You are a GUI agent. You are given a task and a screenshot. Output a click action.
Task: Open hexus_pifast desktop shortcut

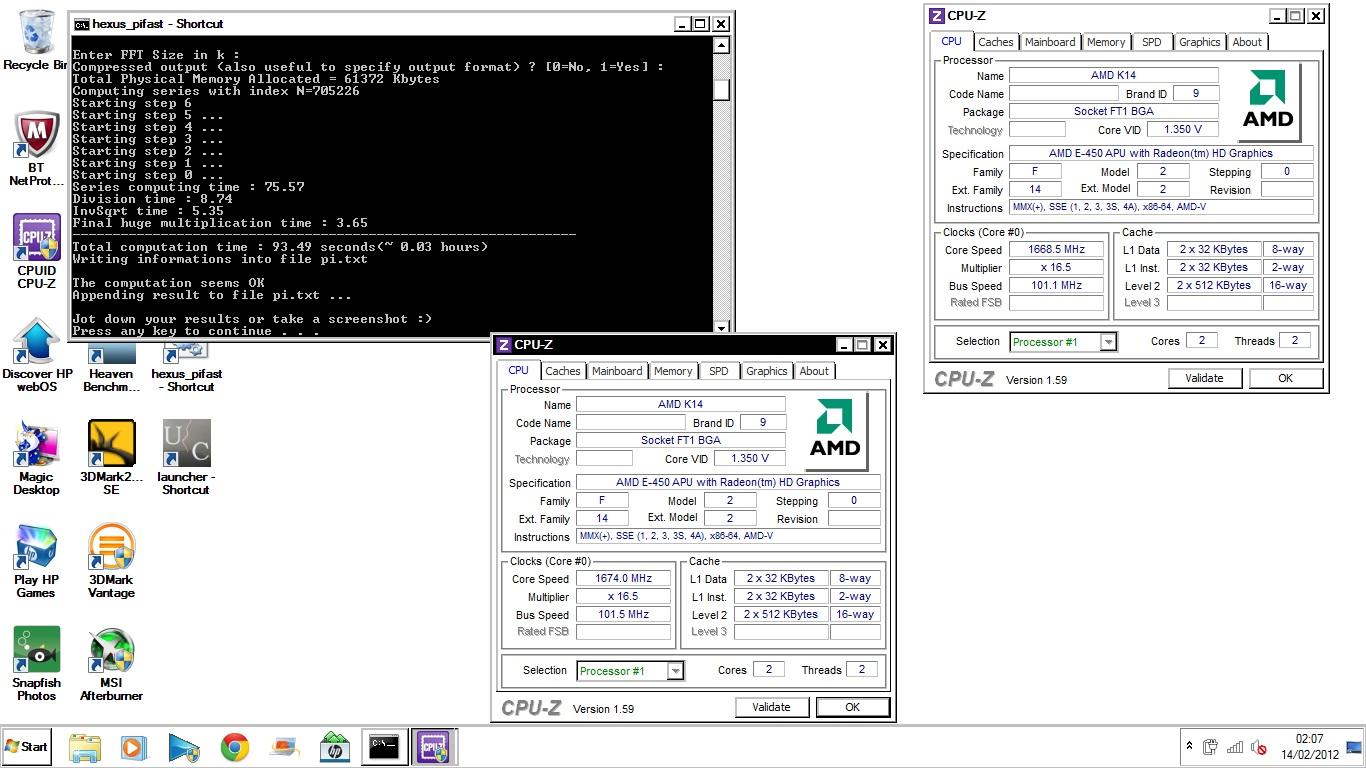tap(186, 368)
